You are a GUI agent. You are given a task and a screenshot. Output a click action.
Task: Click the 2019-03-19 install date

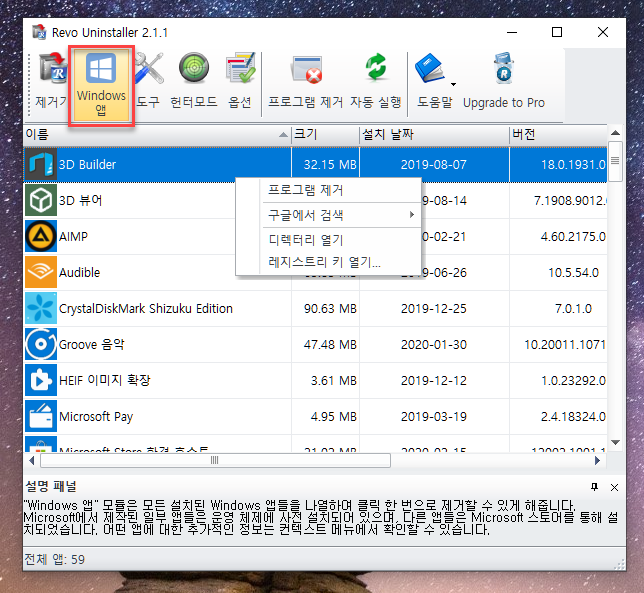coord(434,416)
